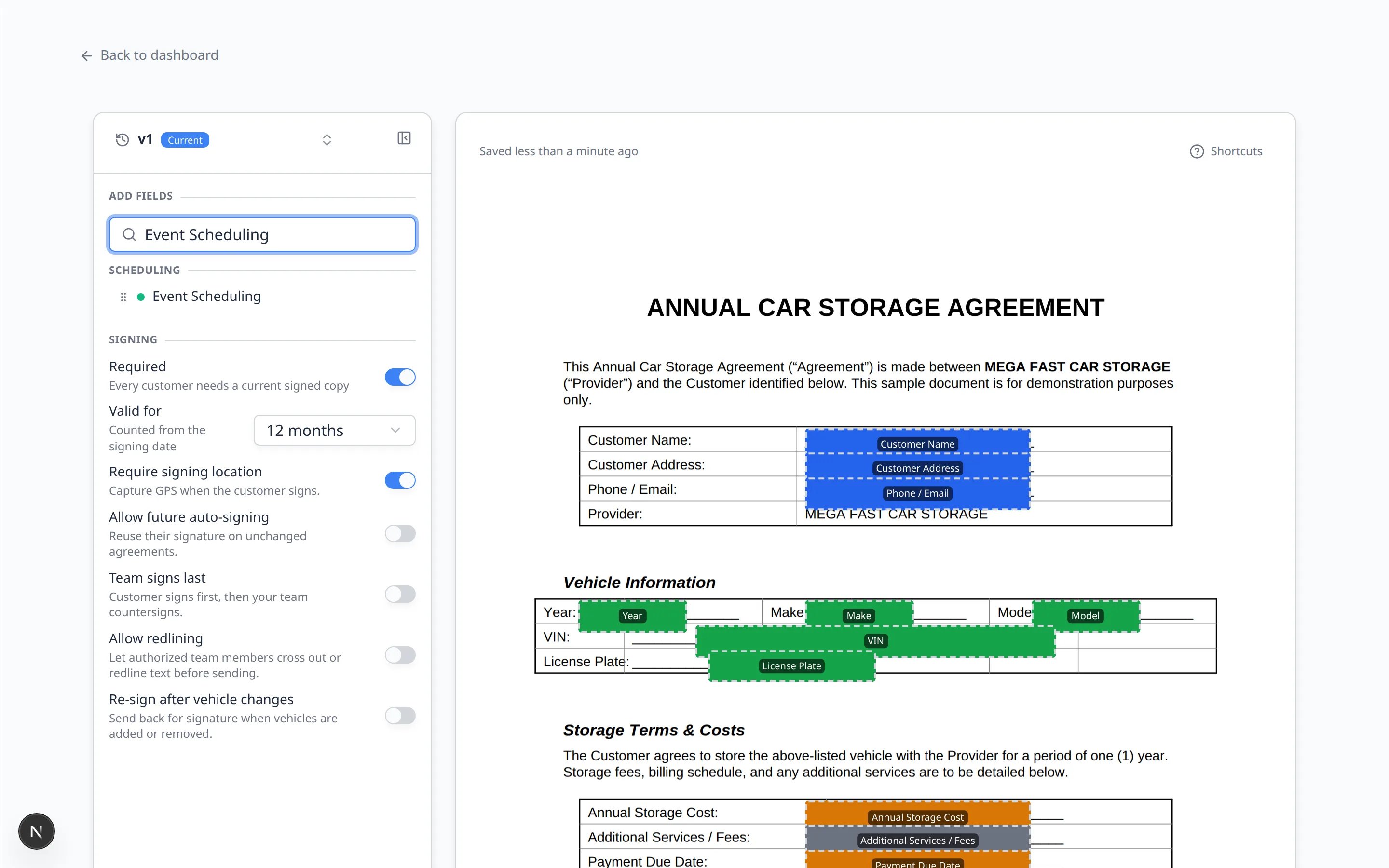The height and width of the screenshot is (868, 1389).
Task: Go back to dashboard link
Action: [x=150, y=55]
